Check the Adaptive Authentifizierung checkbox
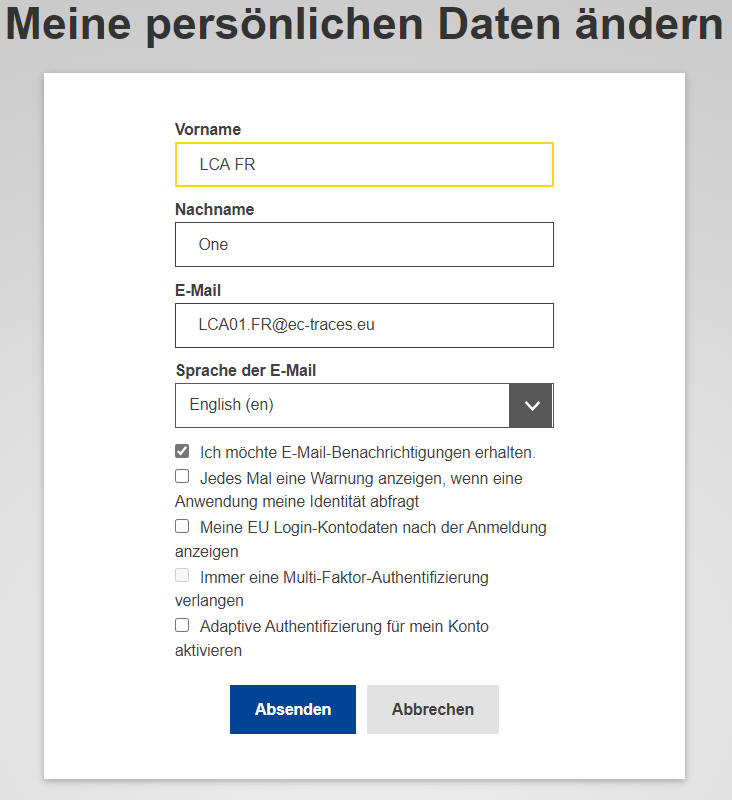This screenshot has width=732, height=800. [x=182, y=625]
